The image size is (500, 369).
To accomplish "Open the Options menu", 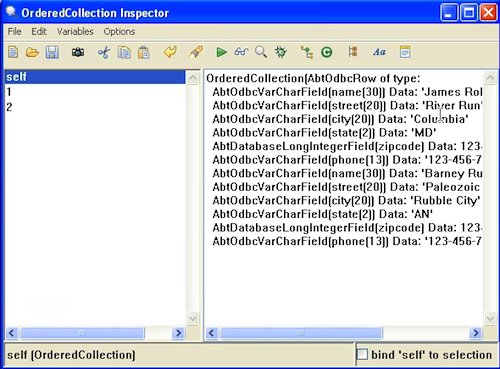I will pos(119,32).
